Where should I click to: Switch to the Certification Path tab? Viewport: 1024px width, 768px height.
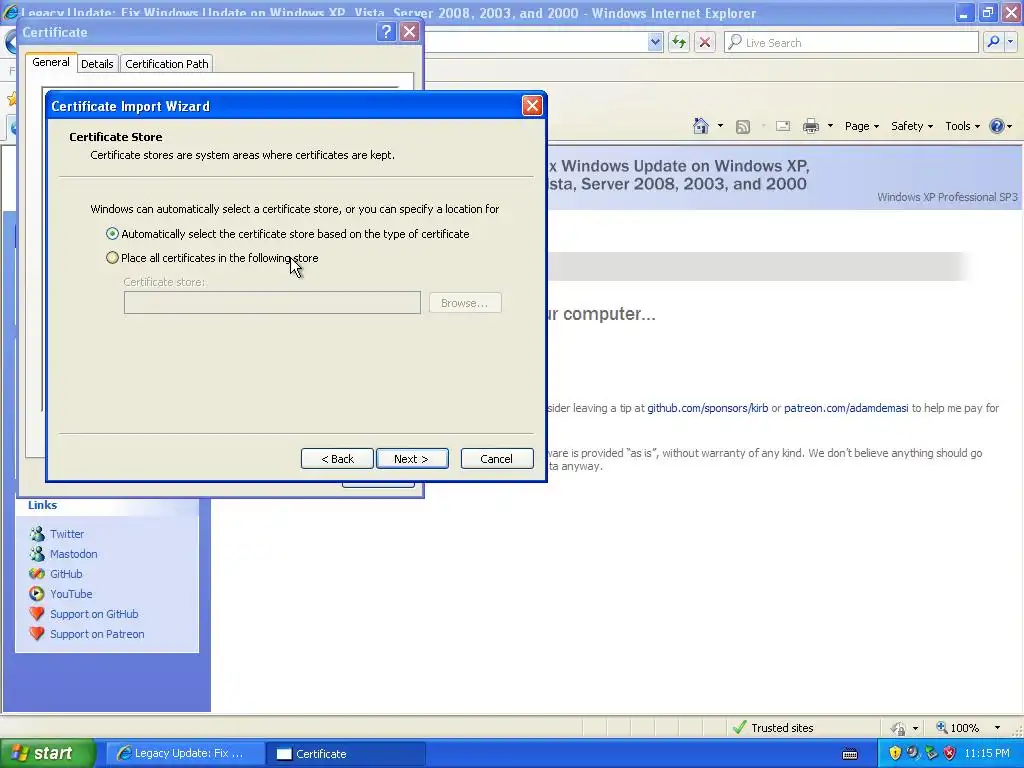pyautogui.click(x=167, y=63)
